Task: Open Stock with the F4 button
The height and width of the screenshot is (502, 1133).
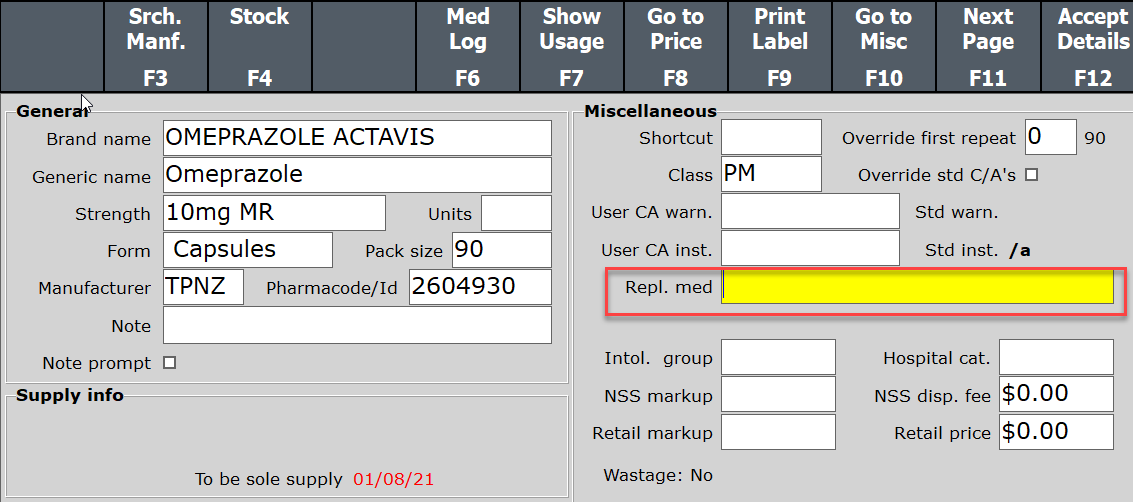Action: pos(259,46)
